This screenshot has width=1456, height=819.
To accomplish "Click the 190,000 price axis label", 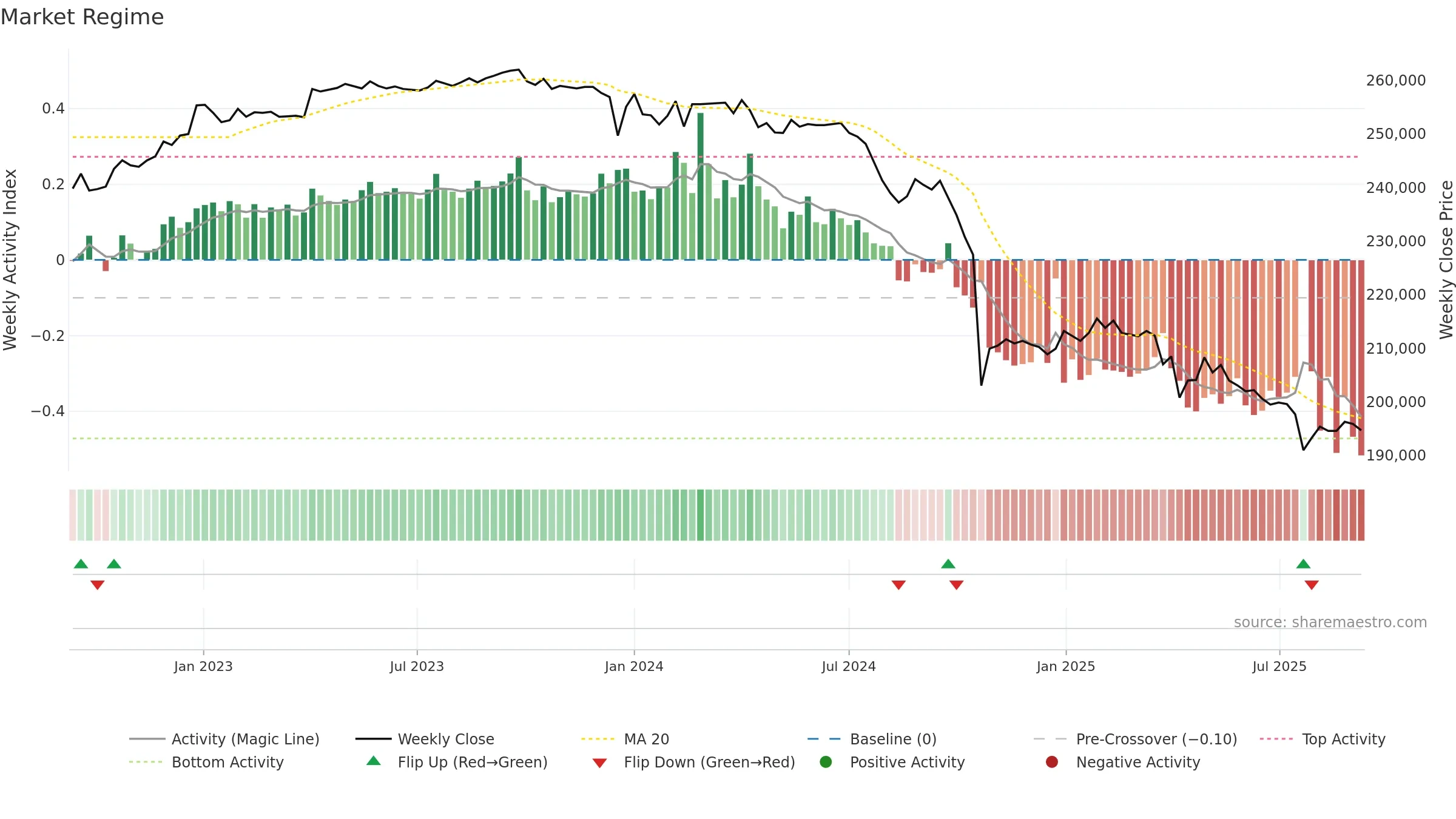I will [1396, 456].
